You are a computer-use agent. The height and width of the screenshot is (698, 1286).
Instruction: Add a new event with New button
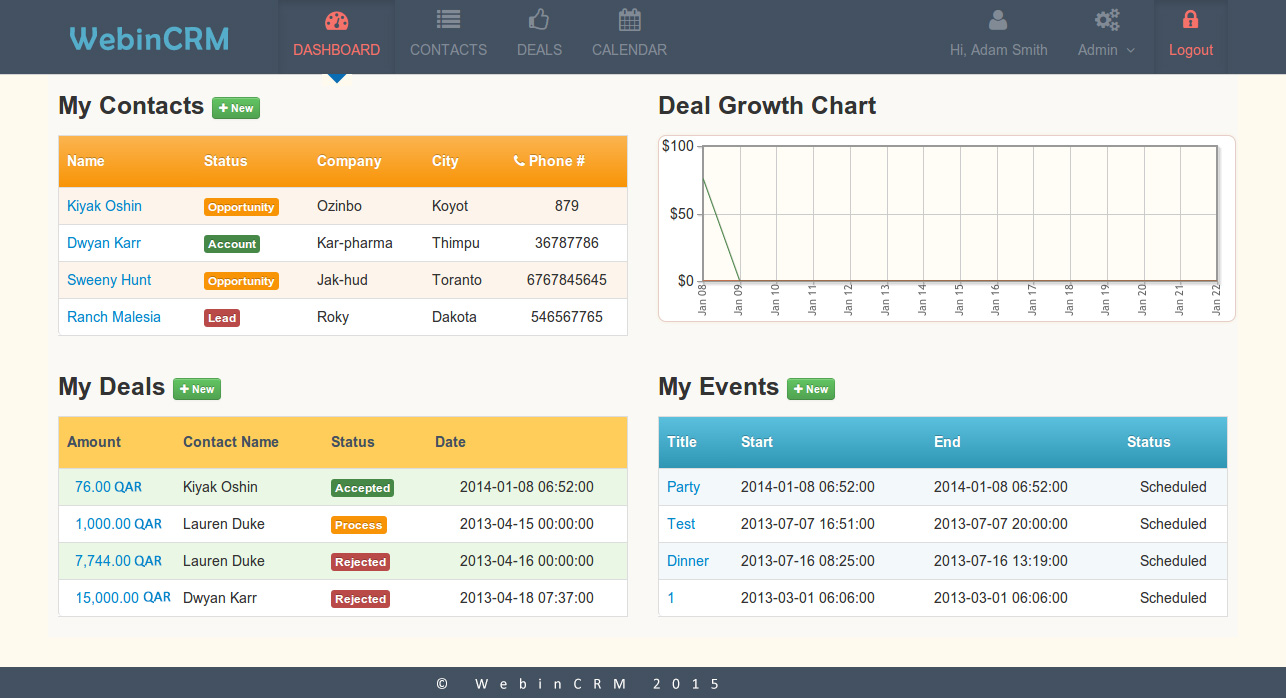coord(811,389)
